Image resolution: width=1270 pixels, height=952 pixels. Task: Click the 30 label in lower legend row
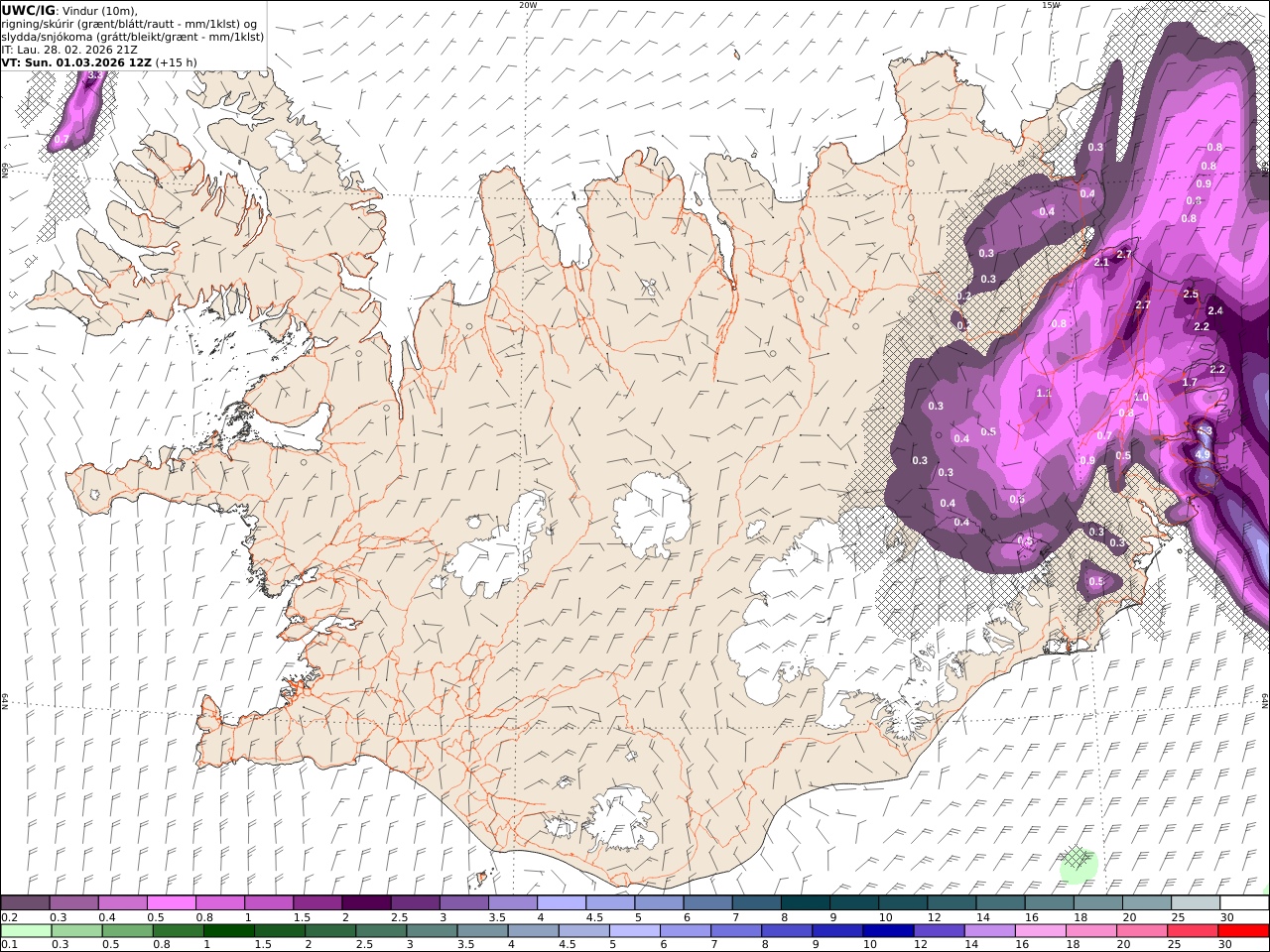(1226, 944)
